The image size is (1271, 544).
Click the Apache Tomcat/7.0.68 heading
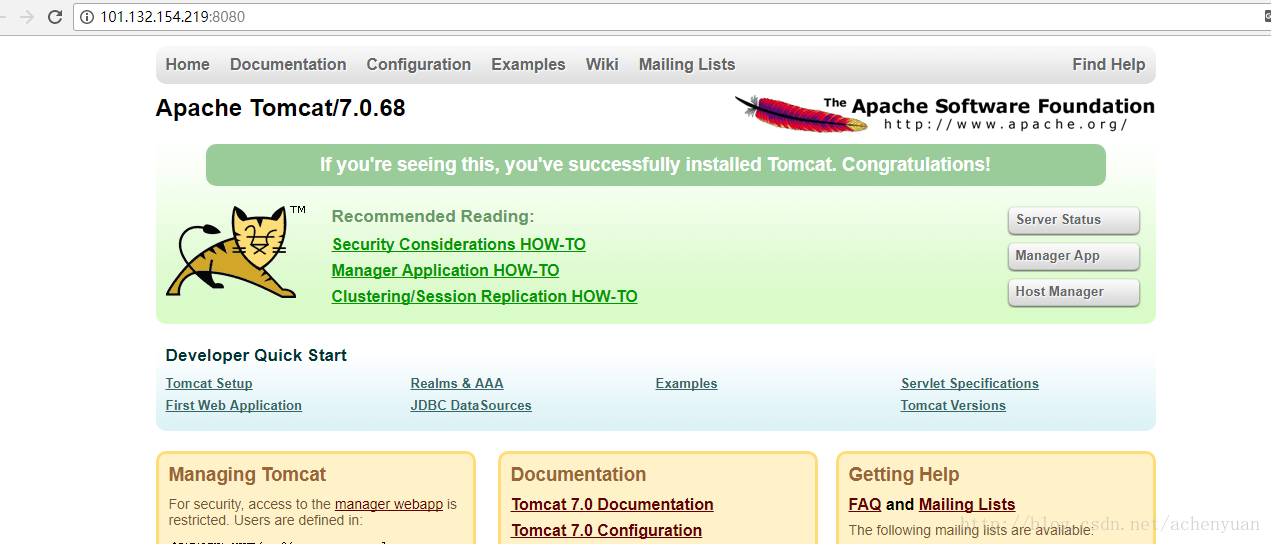(281, 108)
